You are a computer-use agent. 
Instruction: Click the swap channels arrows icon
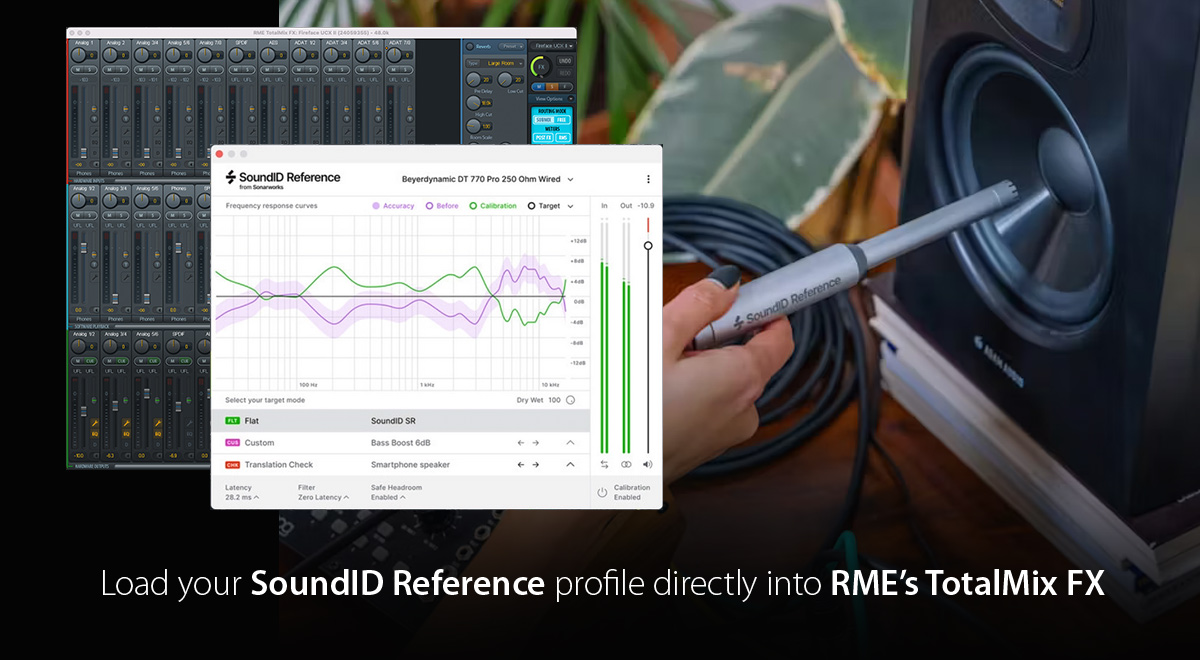coord(604,464)
